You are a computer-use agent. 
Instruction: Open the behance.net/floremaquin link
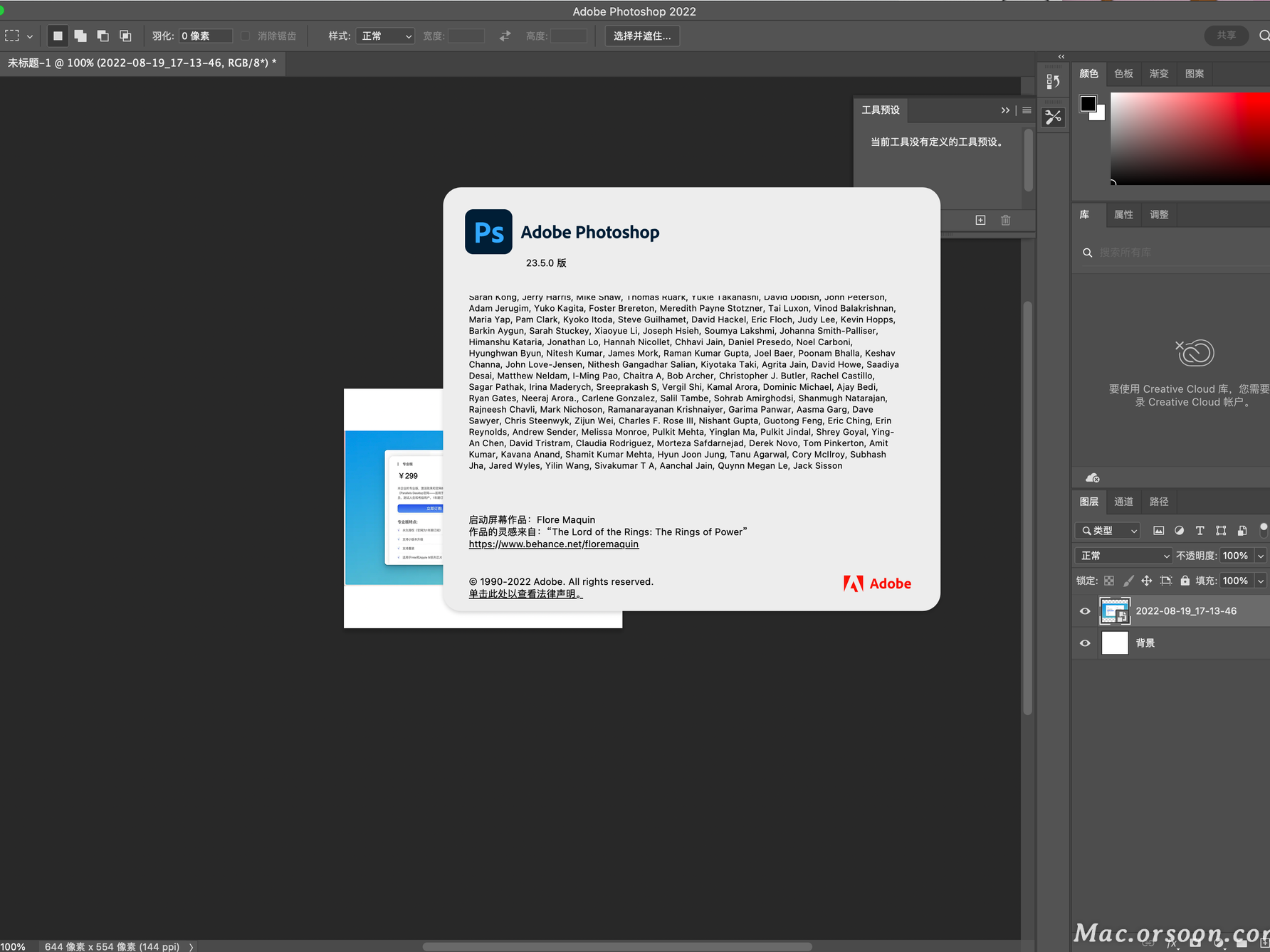pyautogui.click(x=553, y=544)
